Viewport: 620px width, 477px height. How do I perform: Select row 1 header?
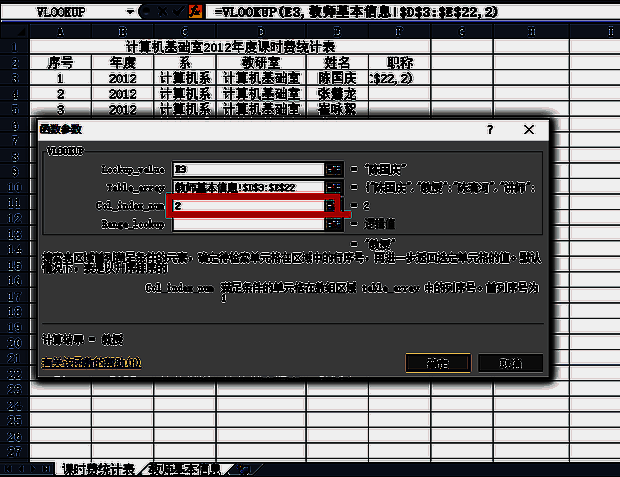tap(15, 47)
